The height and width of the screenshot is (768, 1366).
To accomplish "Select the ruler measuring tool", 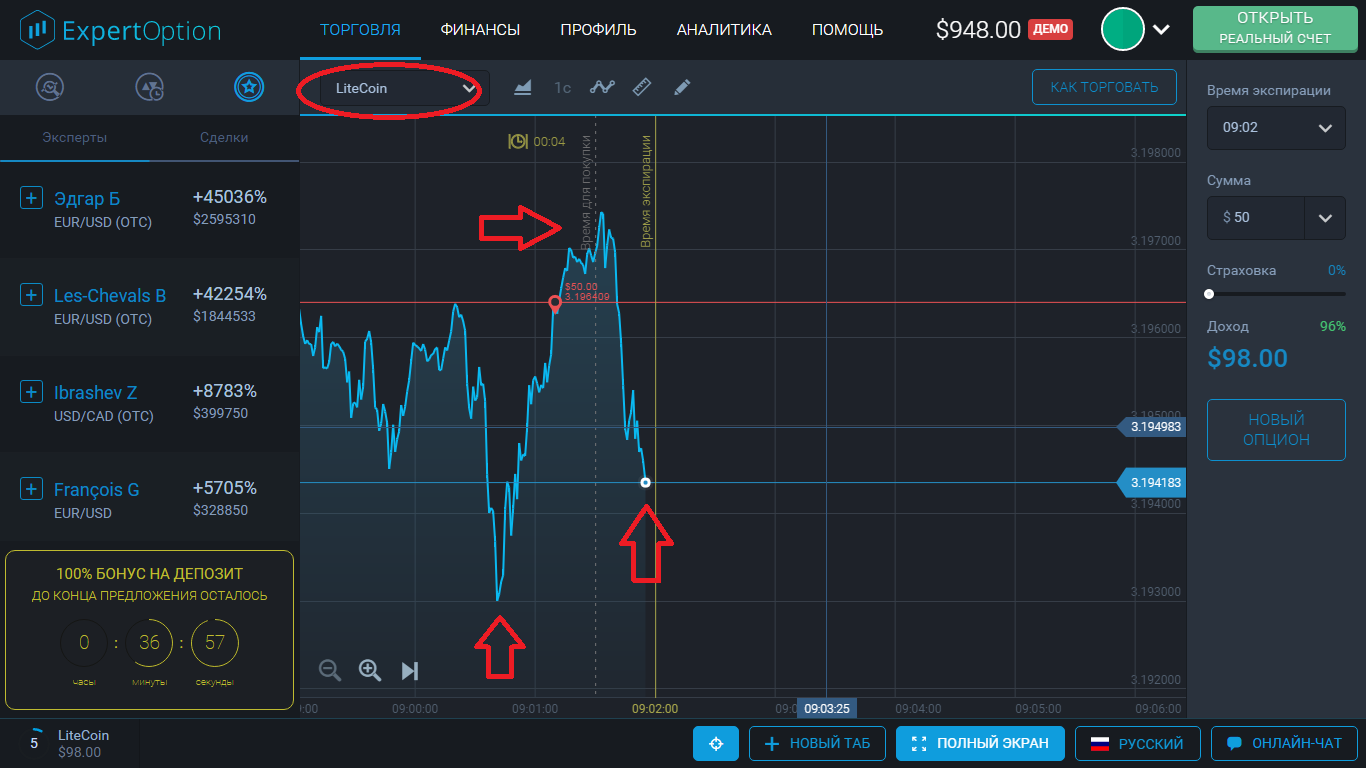I will coord(642,88).
